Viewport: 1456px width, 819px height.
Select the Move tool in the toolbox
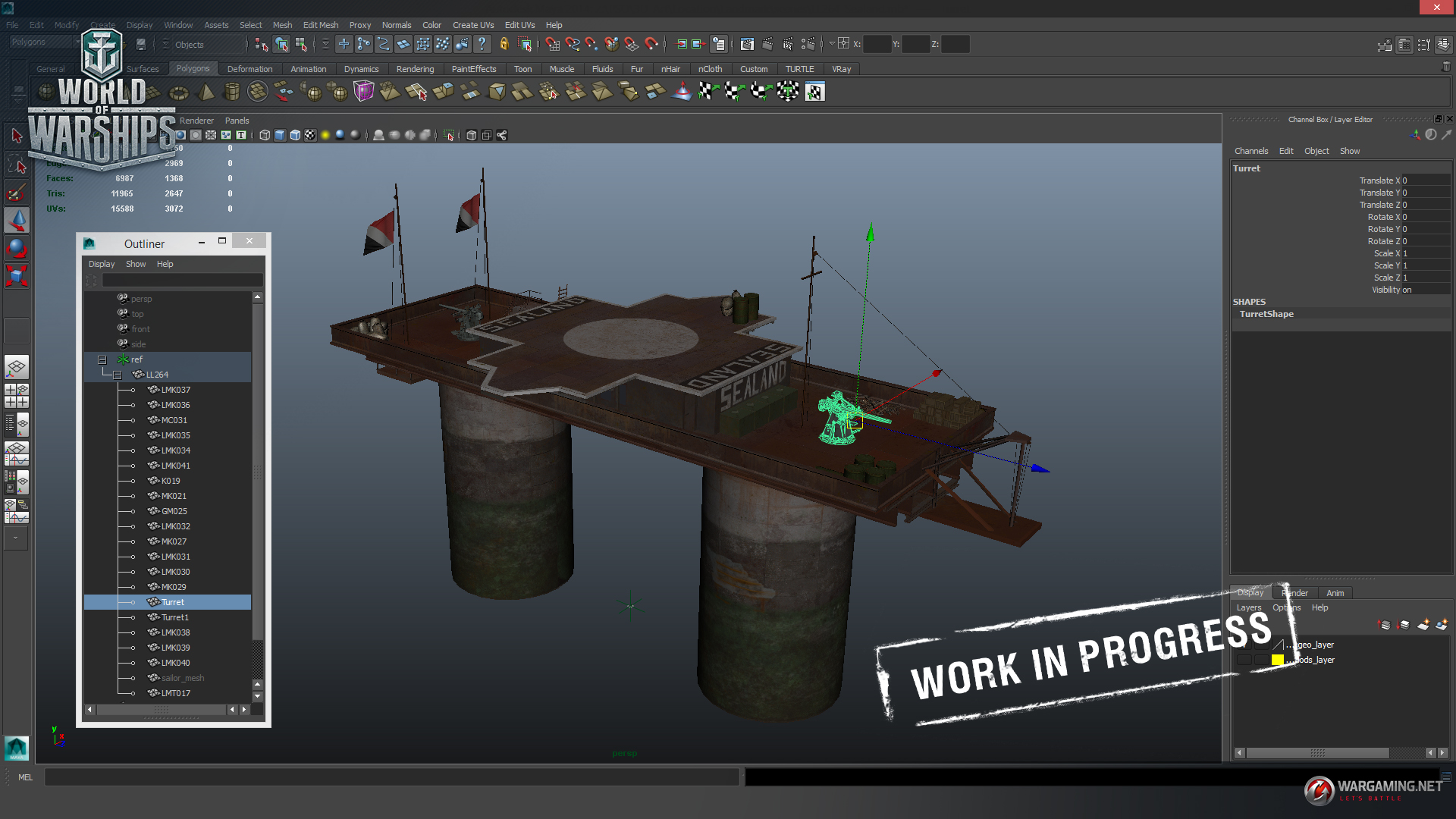17,221
